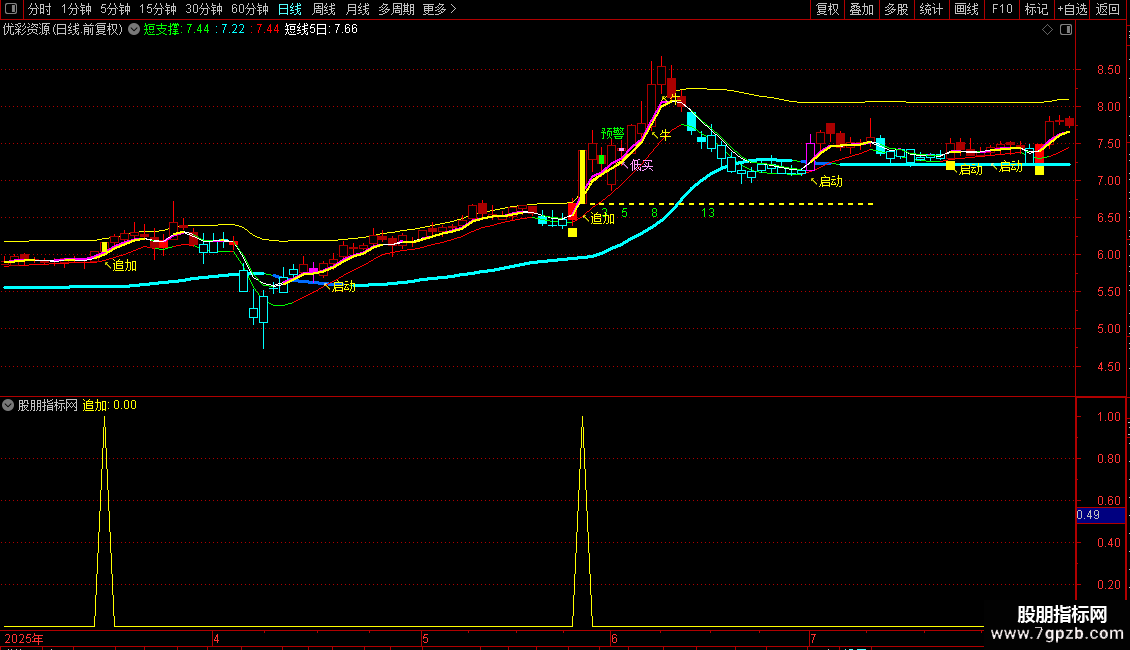Click month 4 marker on the time axis
Image resolution: width=1130 pixels, height=650 pixels.
pos(216,638)
